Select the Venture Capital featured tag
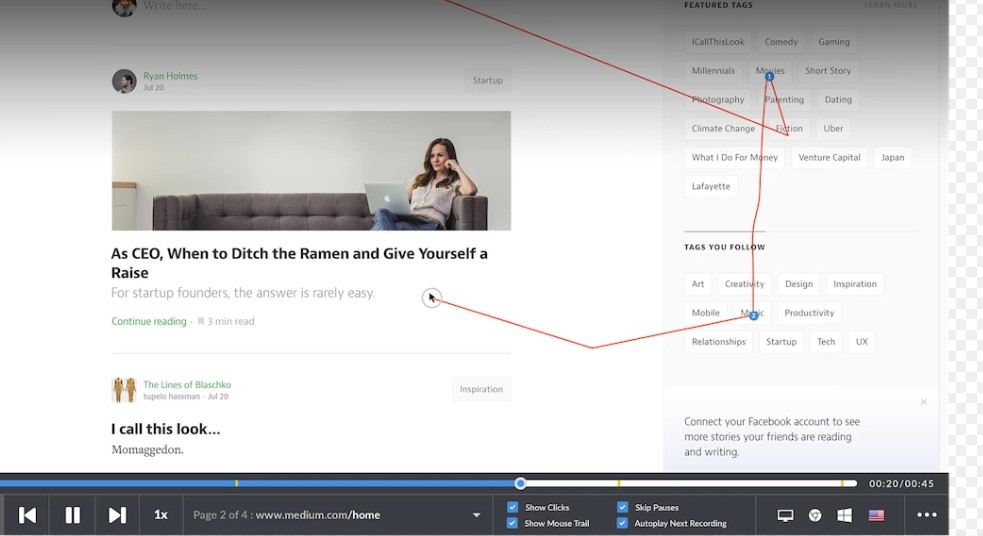The image size is (983, 536). point(829,157)
